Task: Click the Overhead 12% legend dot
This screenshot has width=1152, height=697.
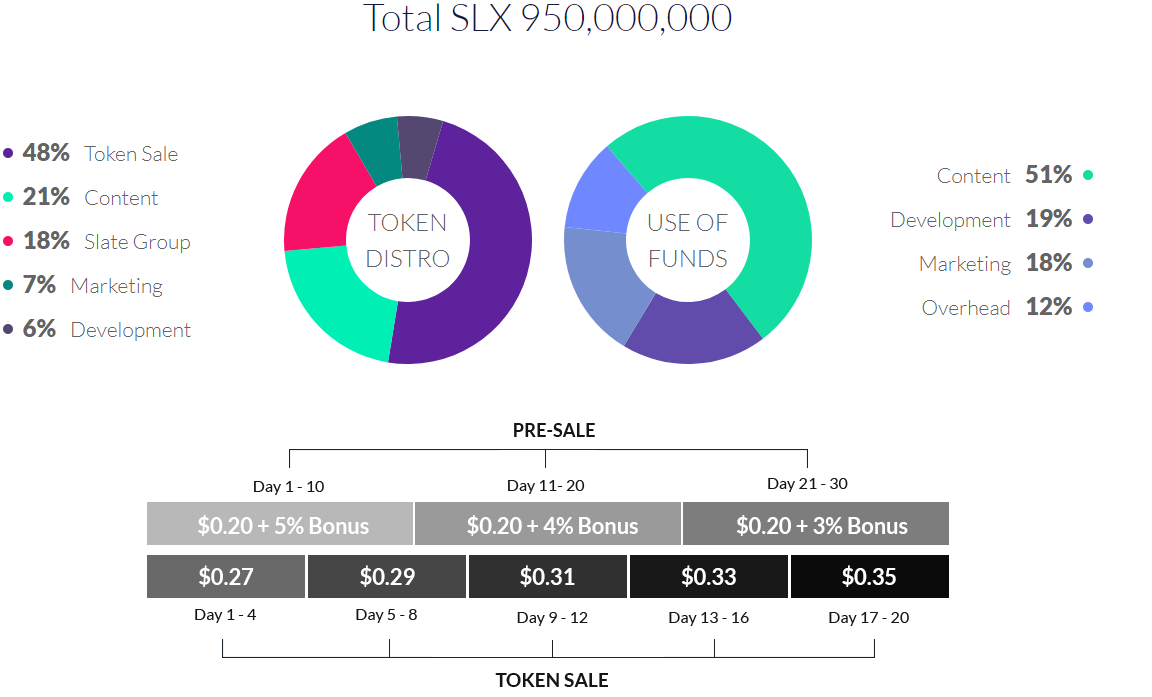Action: 1088,307
